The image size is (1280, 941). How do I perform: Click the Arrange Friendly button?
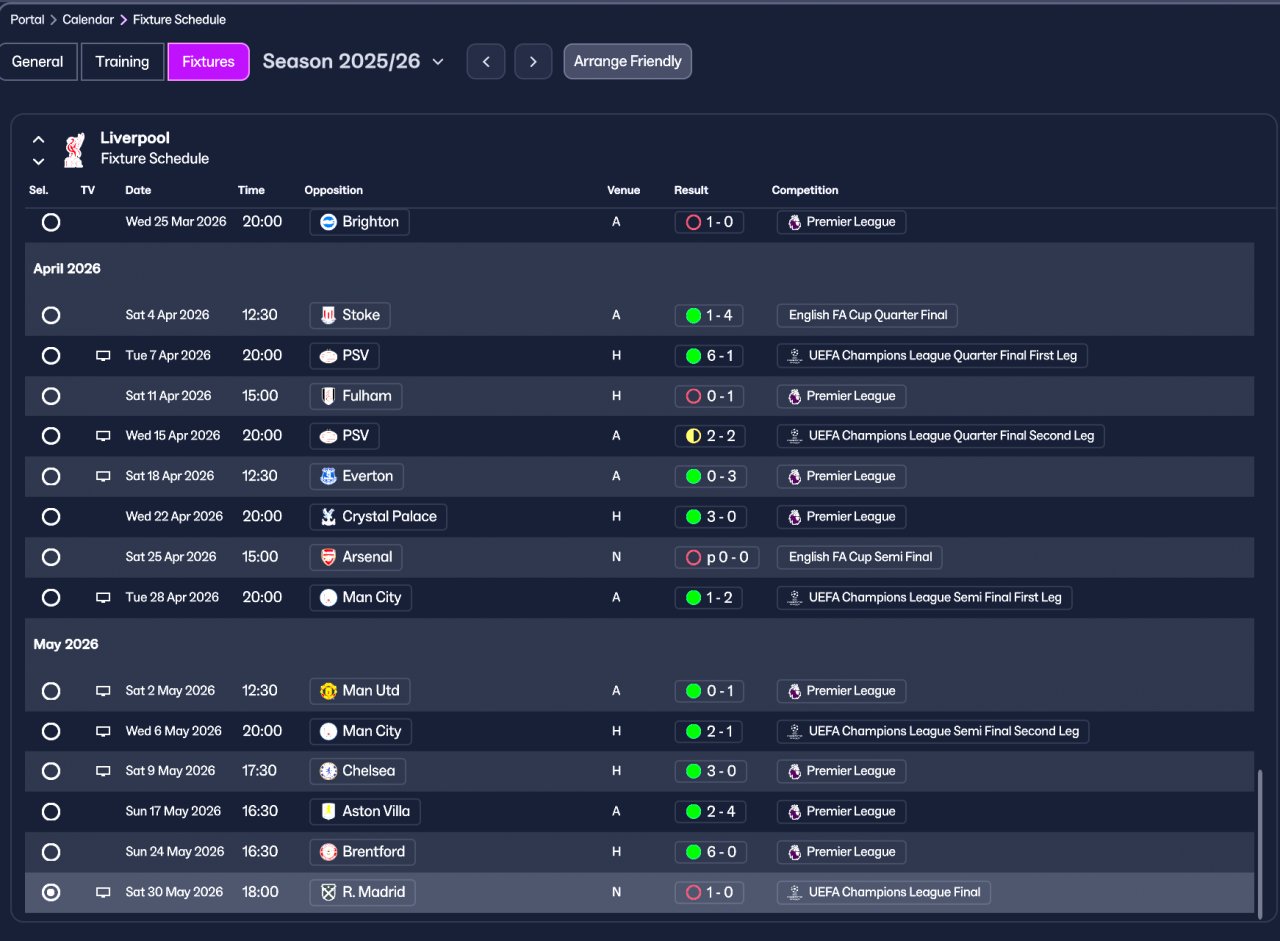coord(627,62)
